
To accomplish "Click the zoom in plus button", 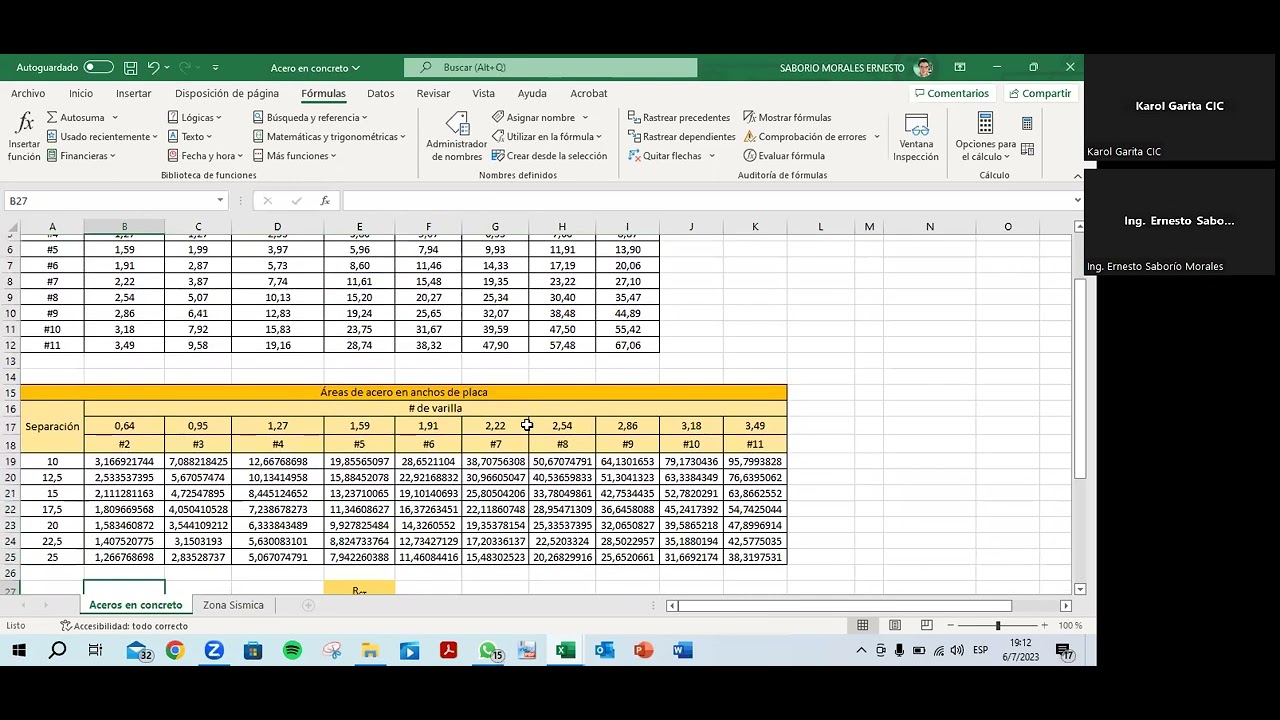I will [1045, 625].
